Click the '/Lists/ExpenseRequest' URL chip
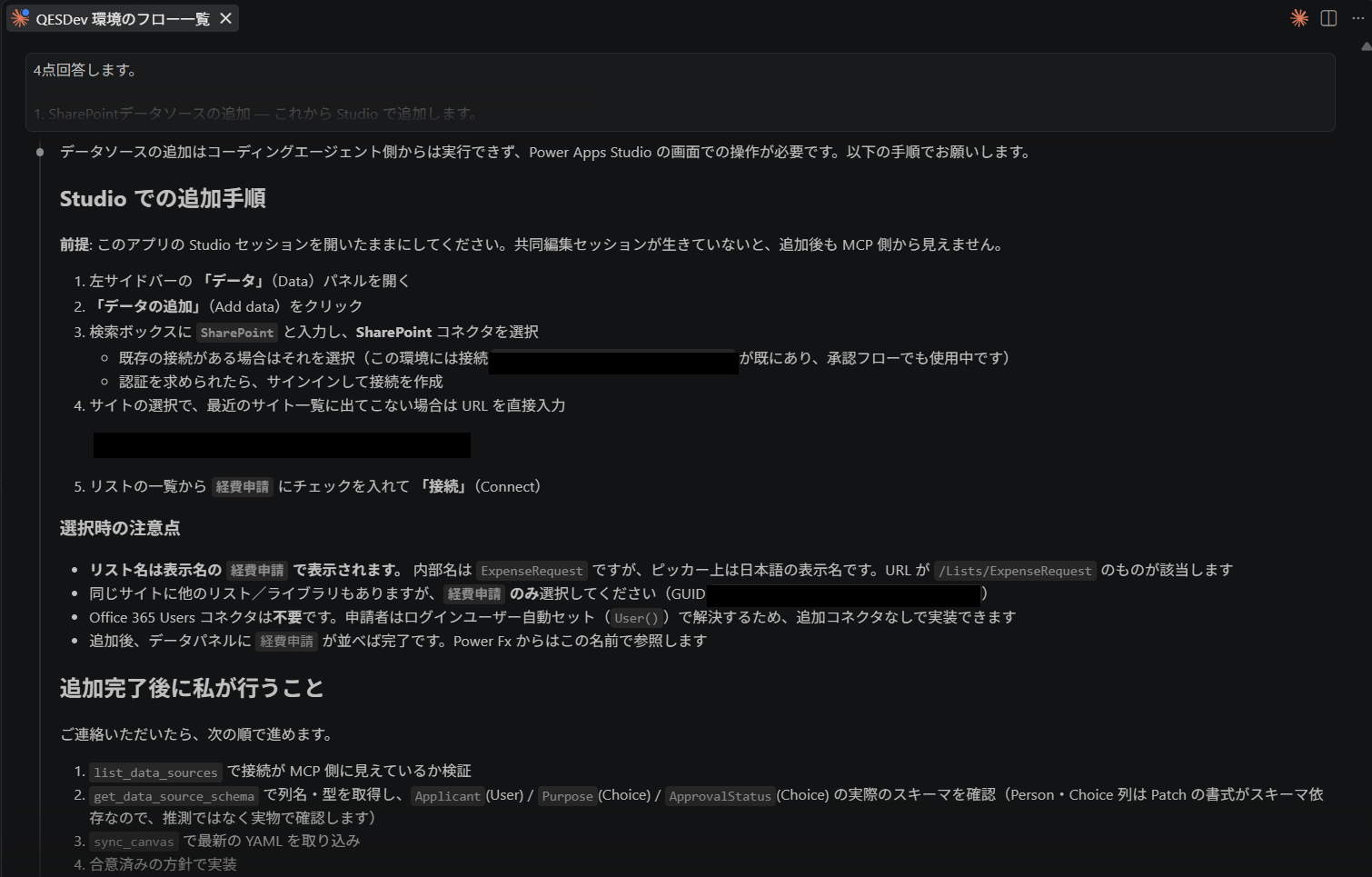 coord(1015,571)
